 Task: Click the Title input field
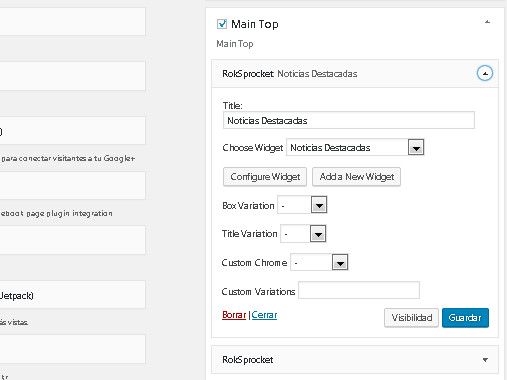349,120
